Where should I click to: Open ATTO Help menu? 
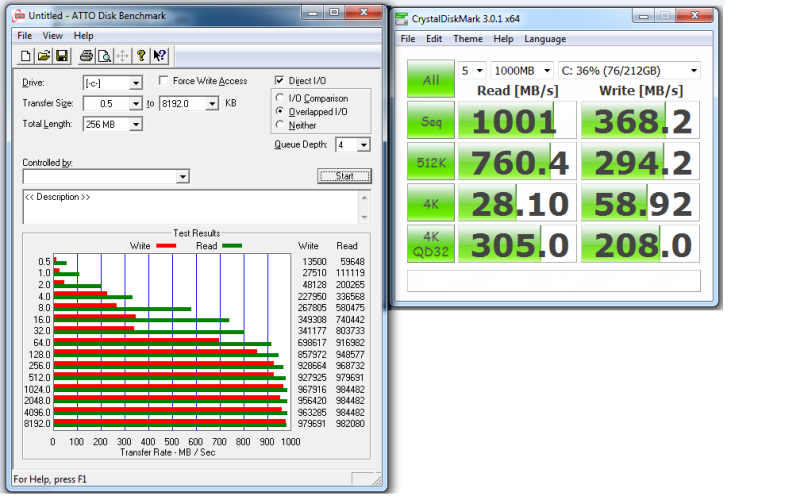tap(83, 36)
